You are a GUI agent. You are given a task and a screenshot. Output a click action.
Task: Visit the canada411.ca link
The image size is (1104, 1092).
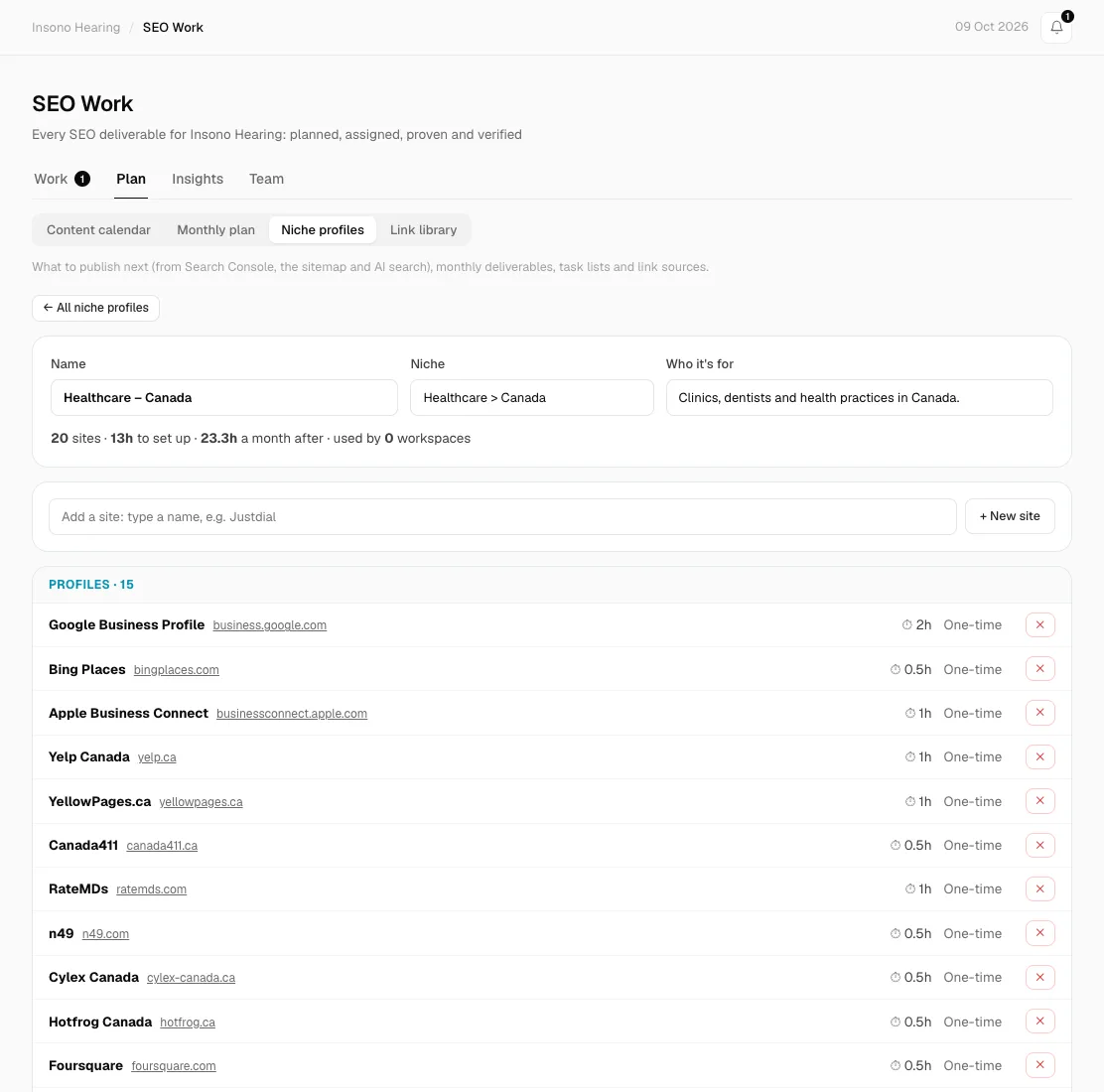coord(162,846)
